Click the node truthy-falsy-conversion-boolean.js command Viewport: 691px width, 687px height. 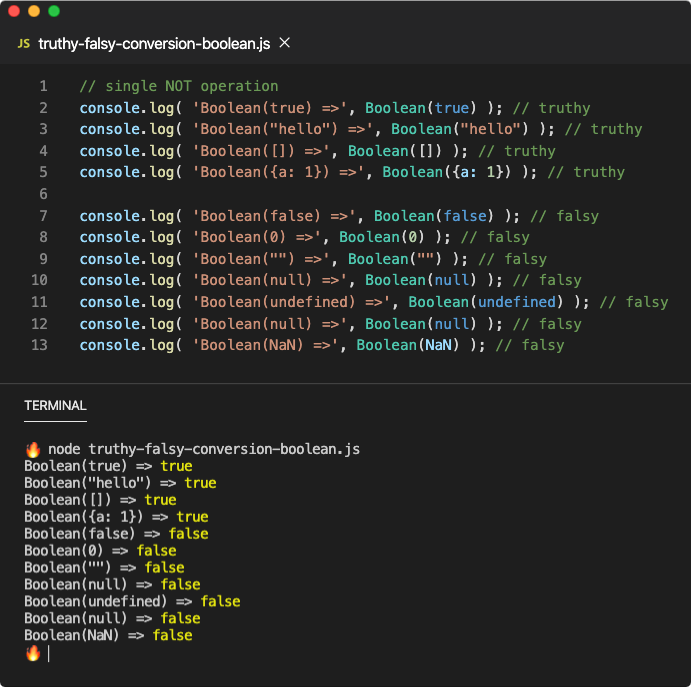click(x=204, y=449)
